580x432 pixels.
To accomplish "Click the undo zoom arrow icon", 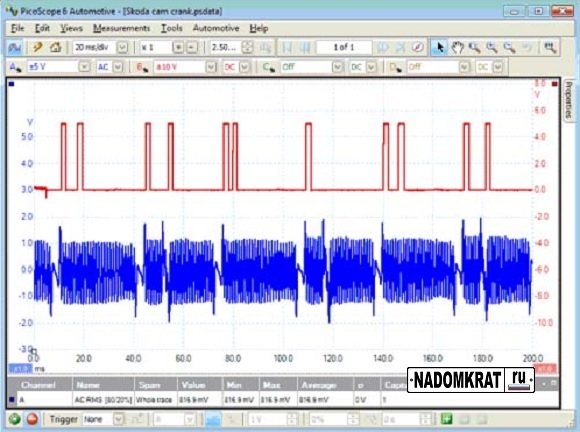I will (527, 47).
